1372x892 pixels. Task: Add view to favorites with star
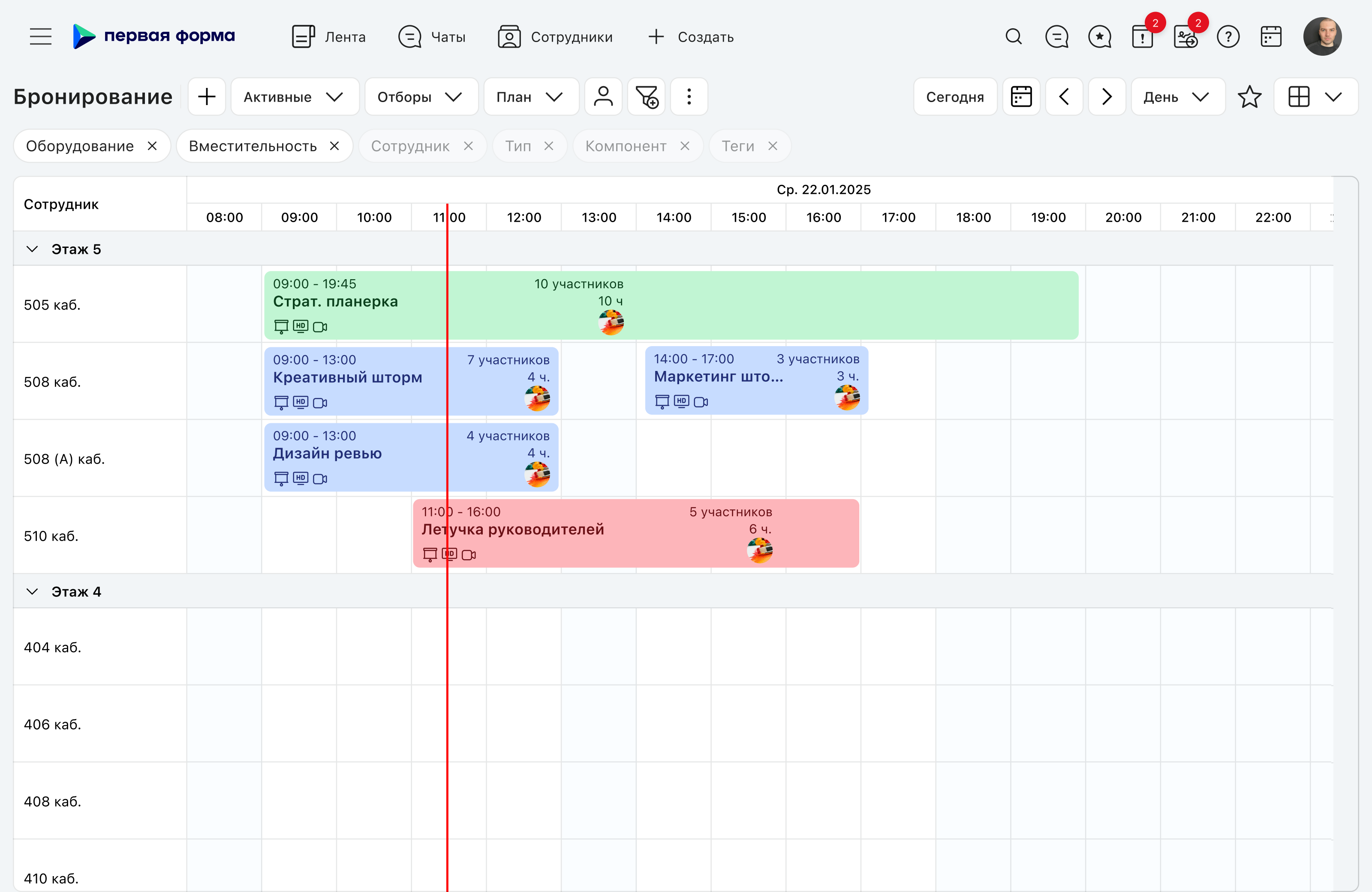[x=1249, y=97]
